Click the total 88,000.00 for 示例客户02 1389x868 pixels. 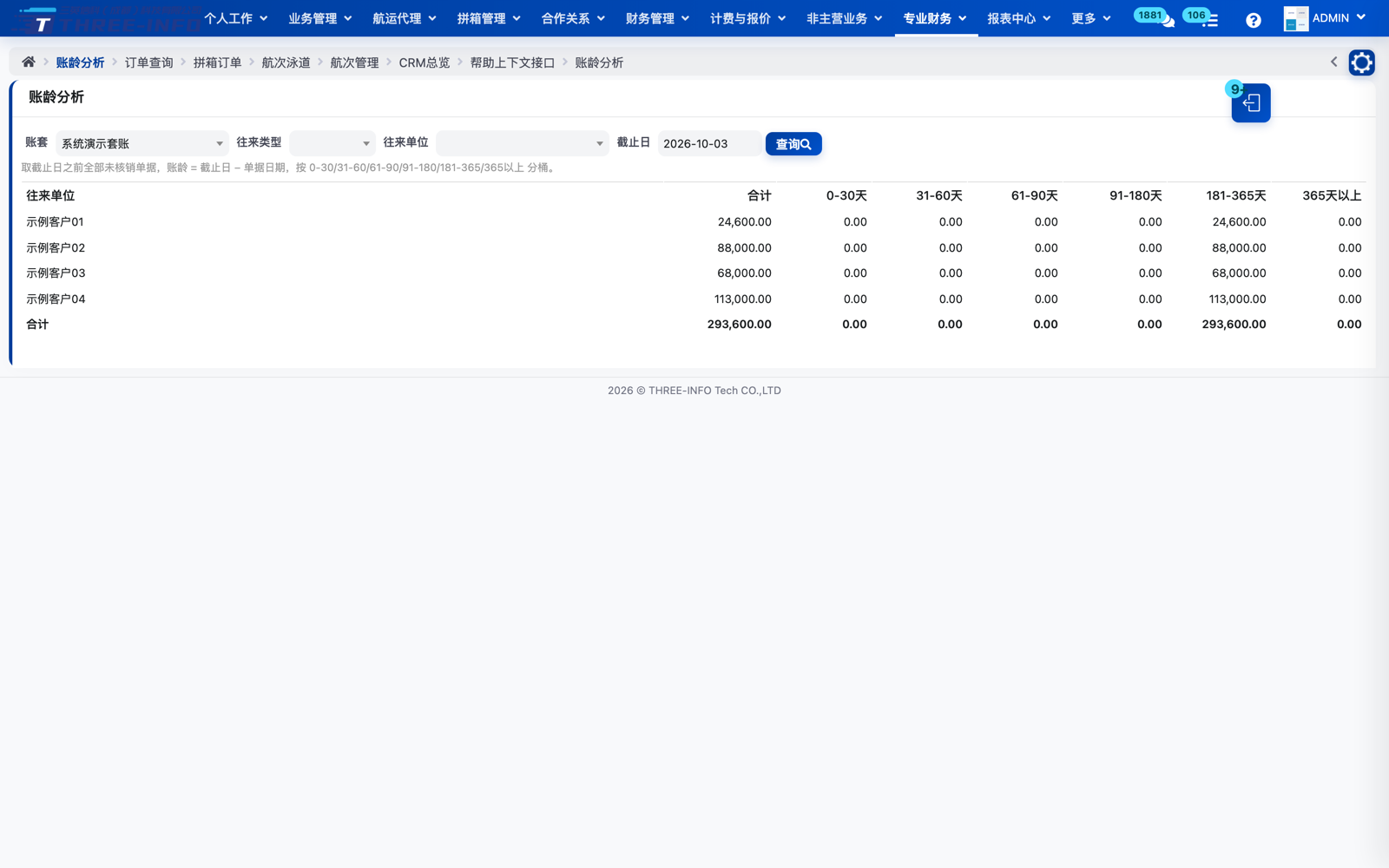744,247
